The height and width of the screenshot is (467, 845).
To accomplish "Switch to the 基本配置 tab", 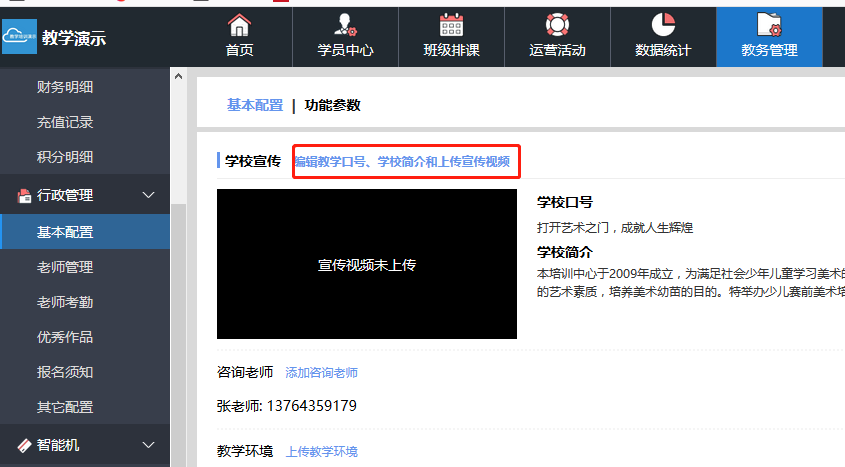I will [x=255, y=105].
